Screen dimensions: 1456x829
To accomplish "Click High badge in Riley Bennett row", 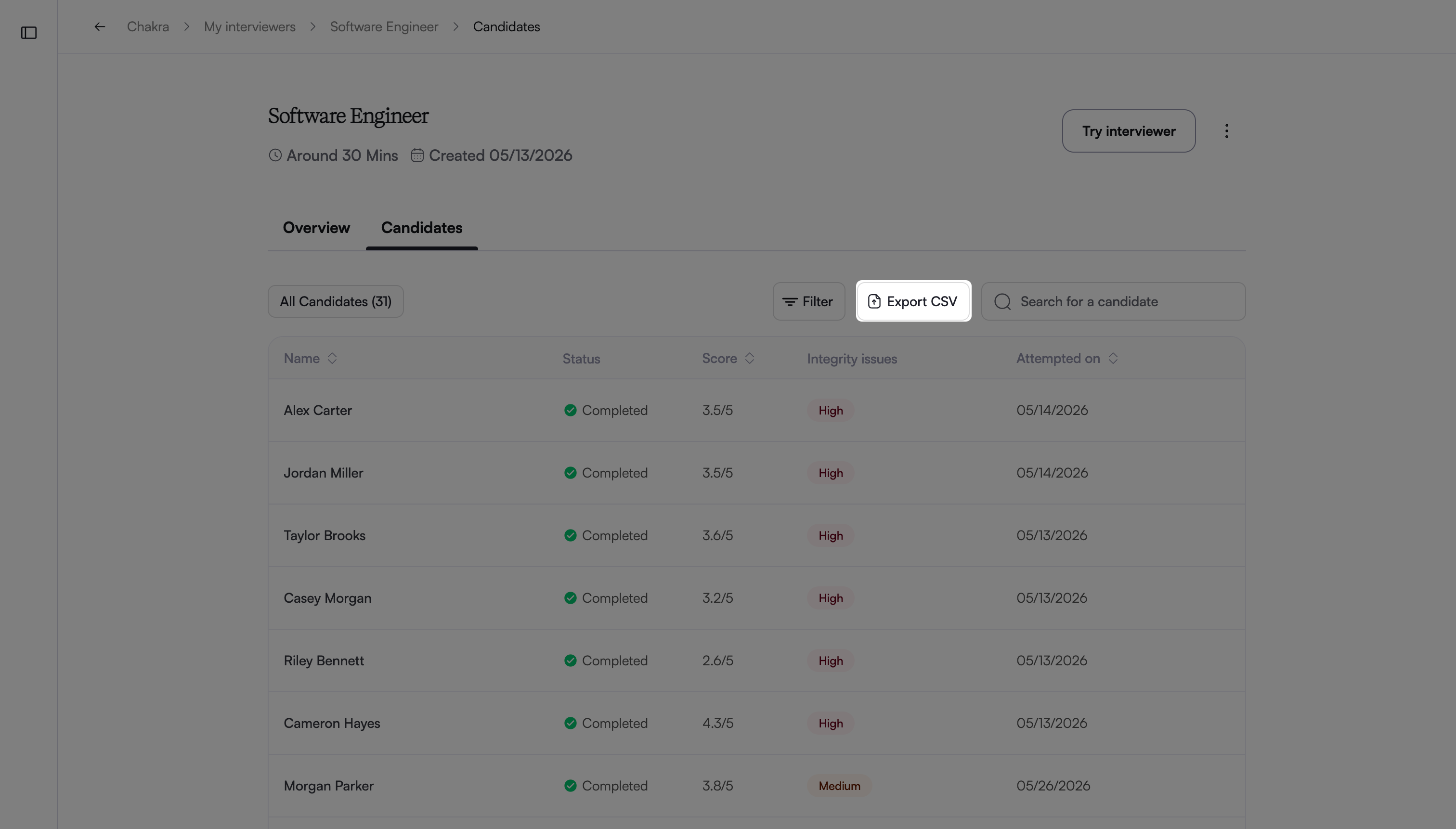I will (x=830, y=661).
